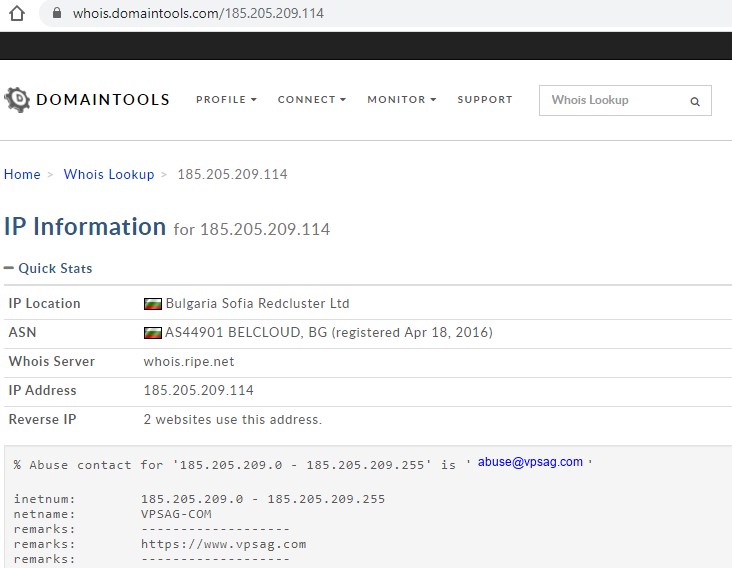Screen dimensions: 732x568
Task: Click the 'ASN' row label
Action: (22, 332)
